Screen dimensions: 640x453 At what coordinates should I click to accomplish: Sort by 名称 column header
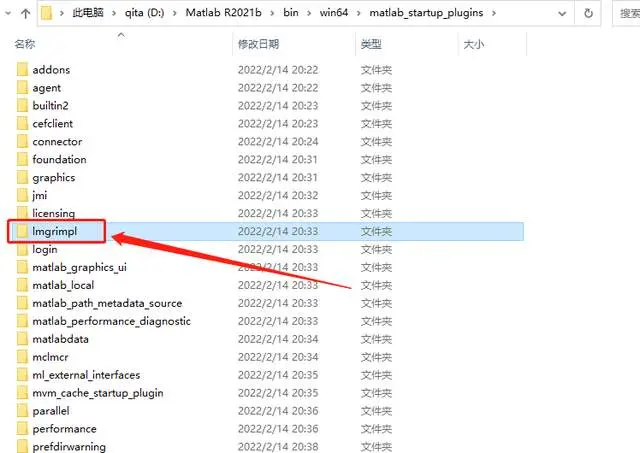click(x=25, y=44)
